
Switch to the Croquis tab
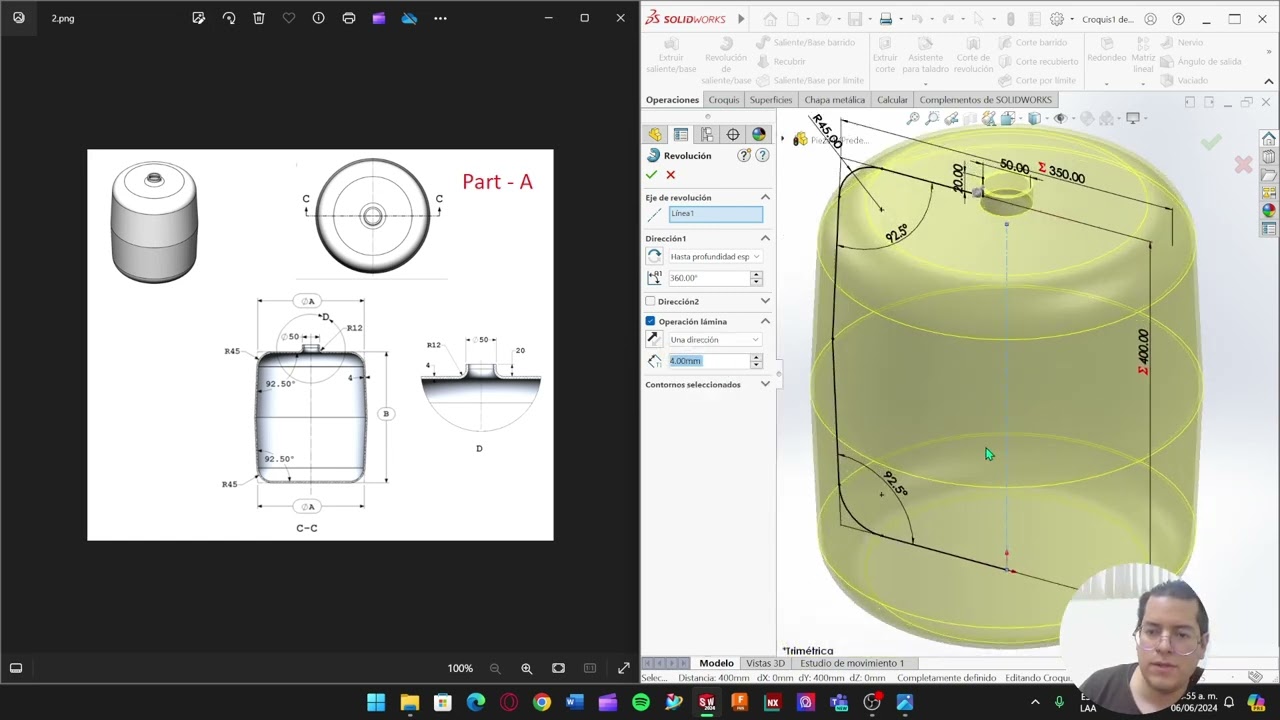click(724, 100)
